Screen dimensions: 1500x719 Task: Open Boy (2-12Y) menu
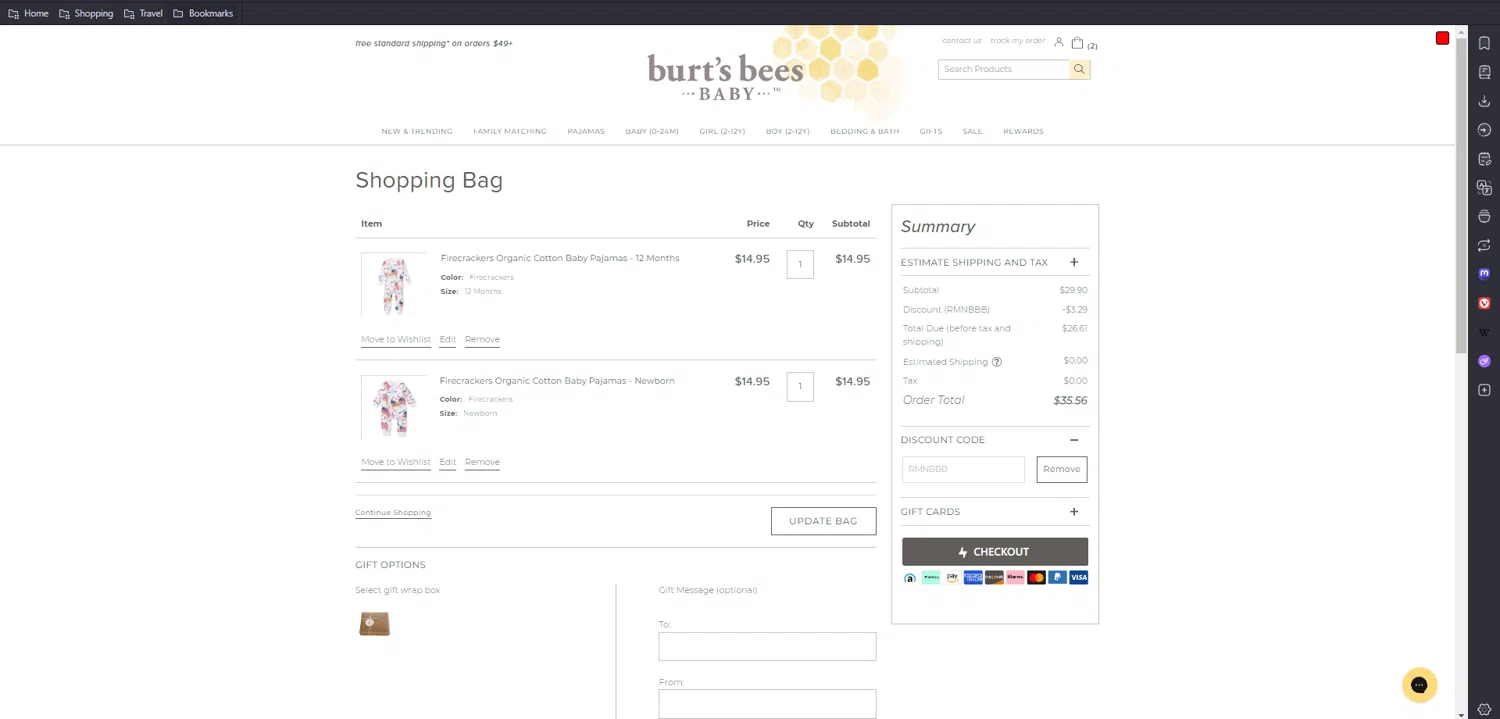[x=788, y=131]
